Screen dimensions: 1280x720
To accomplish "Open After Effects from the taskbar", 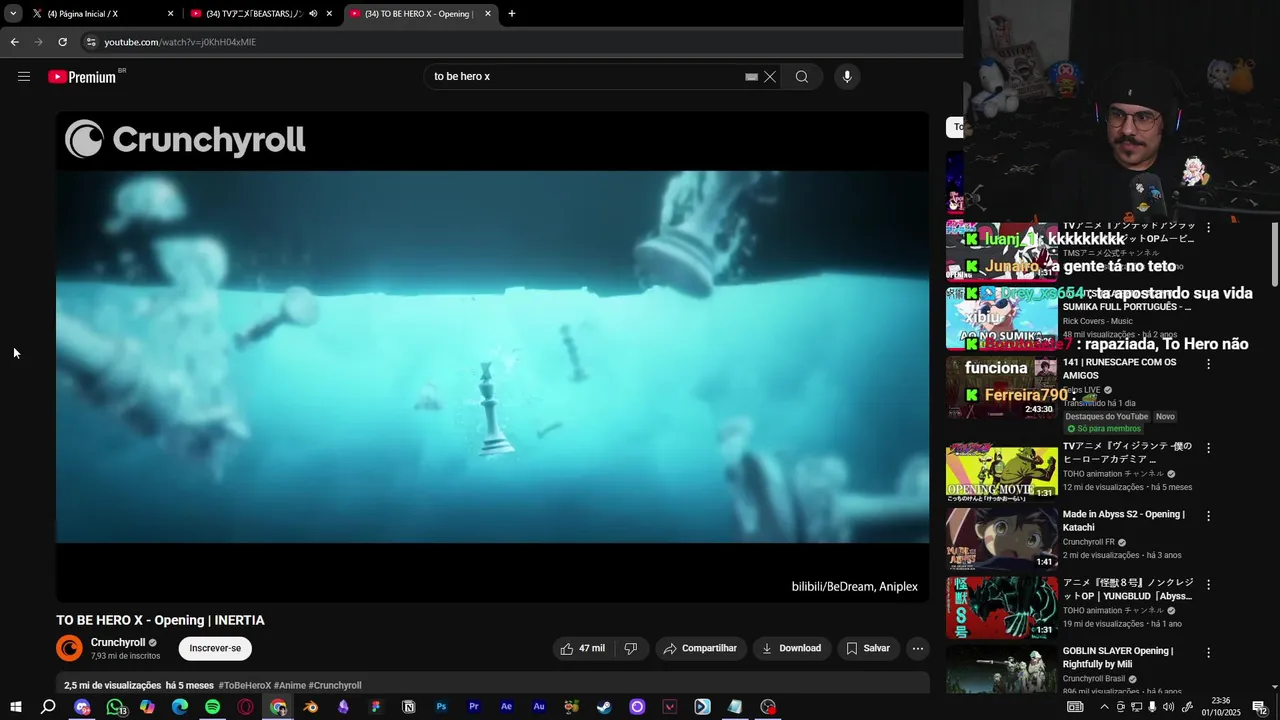I will pos(506,707).
